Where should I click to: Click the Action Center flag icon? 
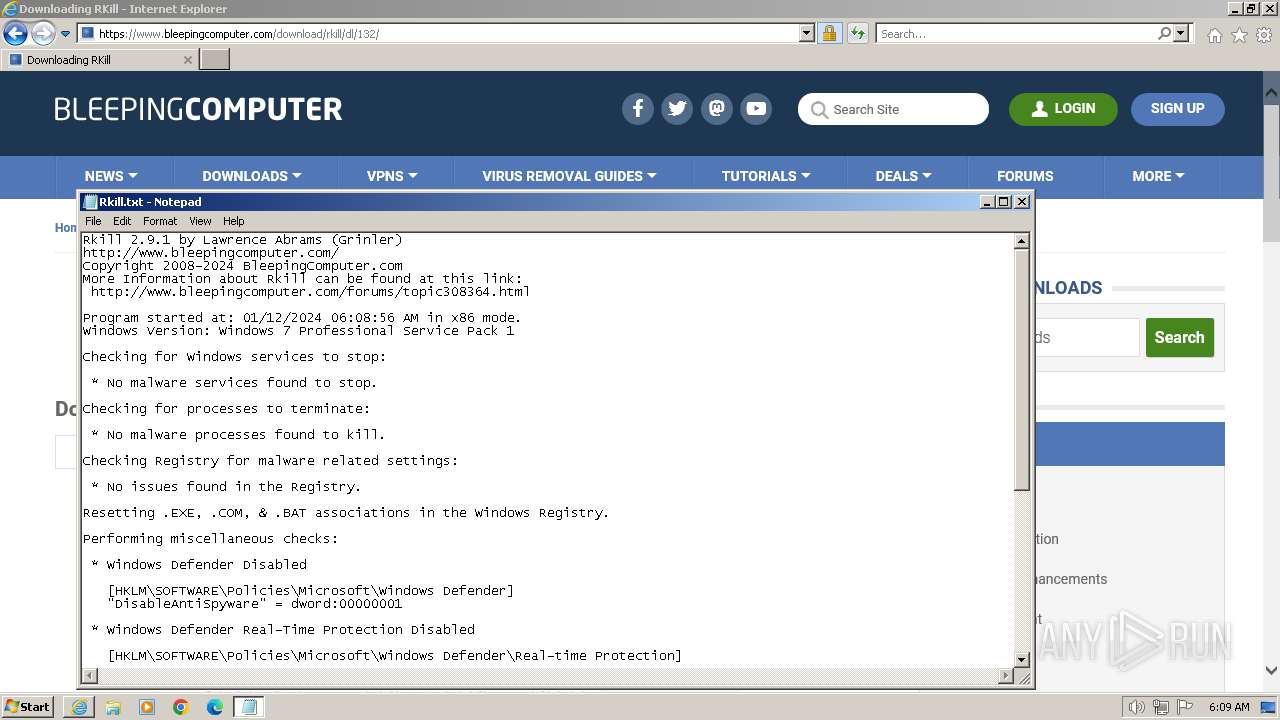tap(1185, 707)
